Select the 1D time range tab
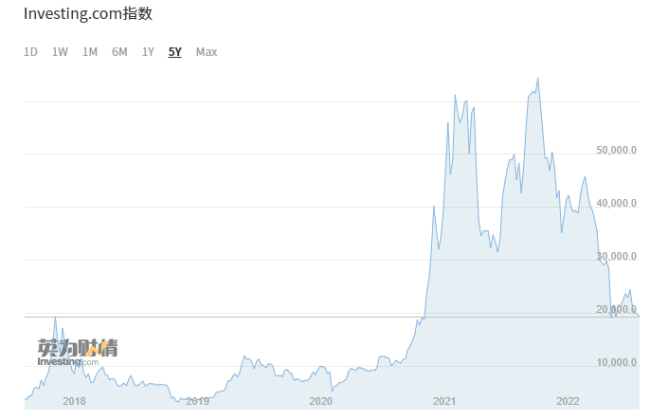Image resolution: width=650 pixels, height=419 pixels. coord(31,52)
